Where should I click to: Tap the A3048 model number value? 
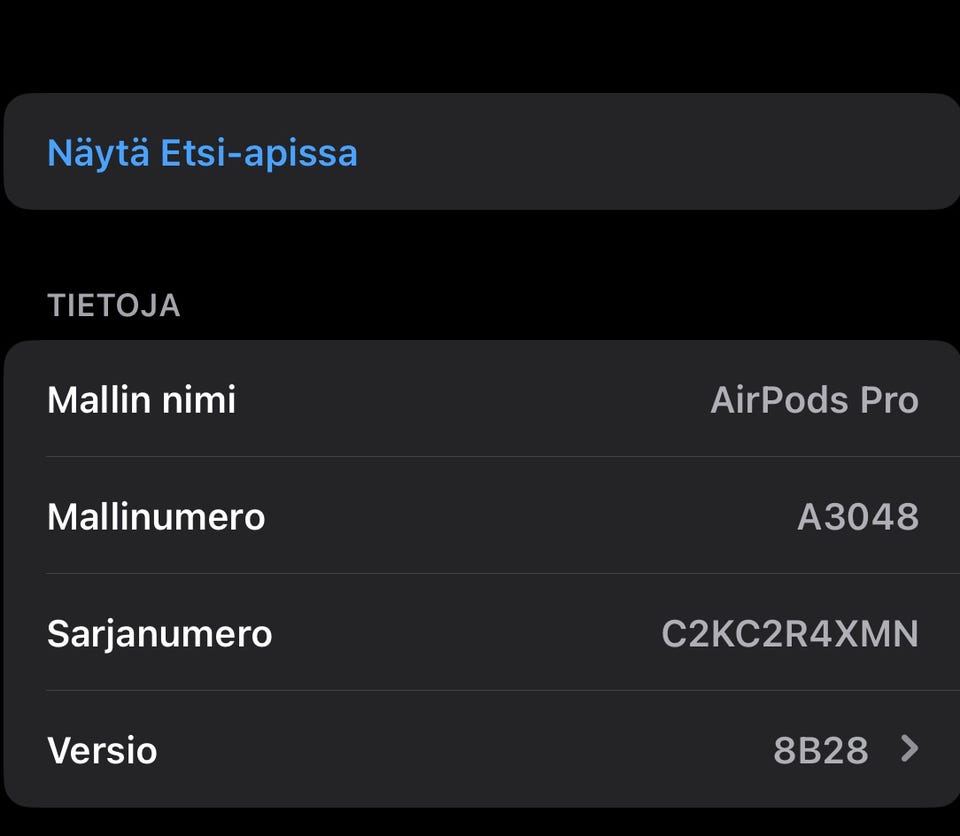857,517
